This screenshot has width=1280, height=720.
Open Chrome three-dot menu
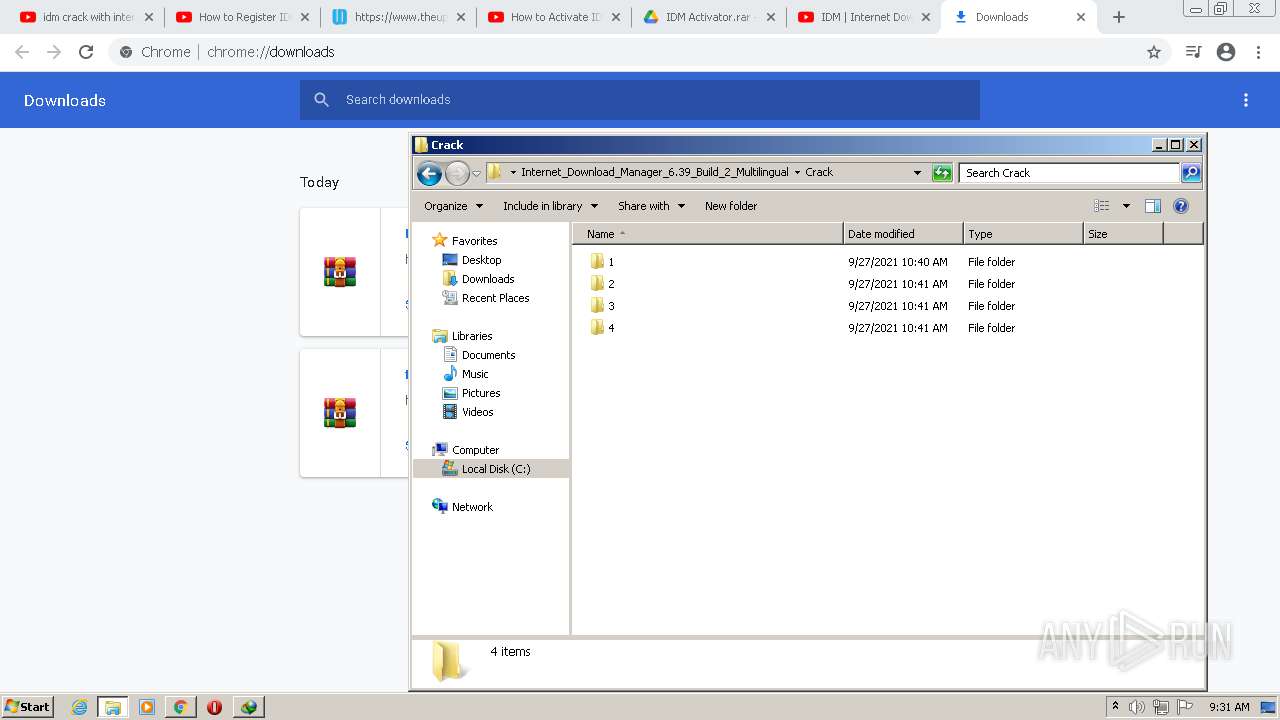click(1259, 52)
